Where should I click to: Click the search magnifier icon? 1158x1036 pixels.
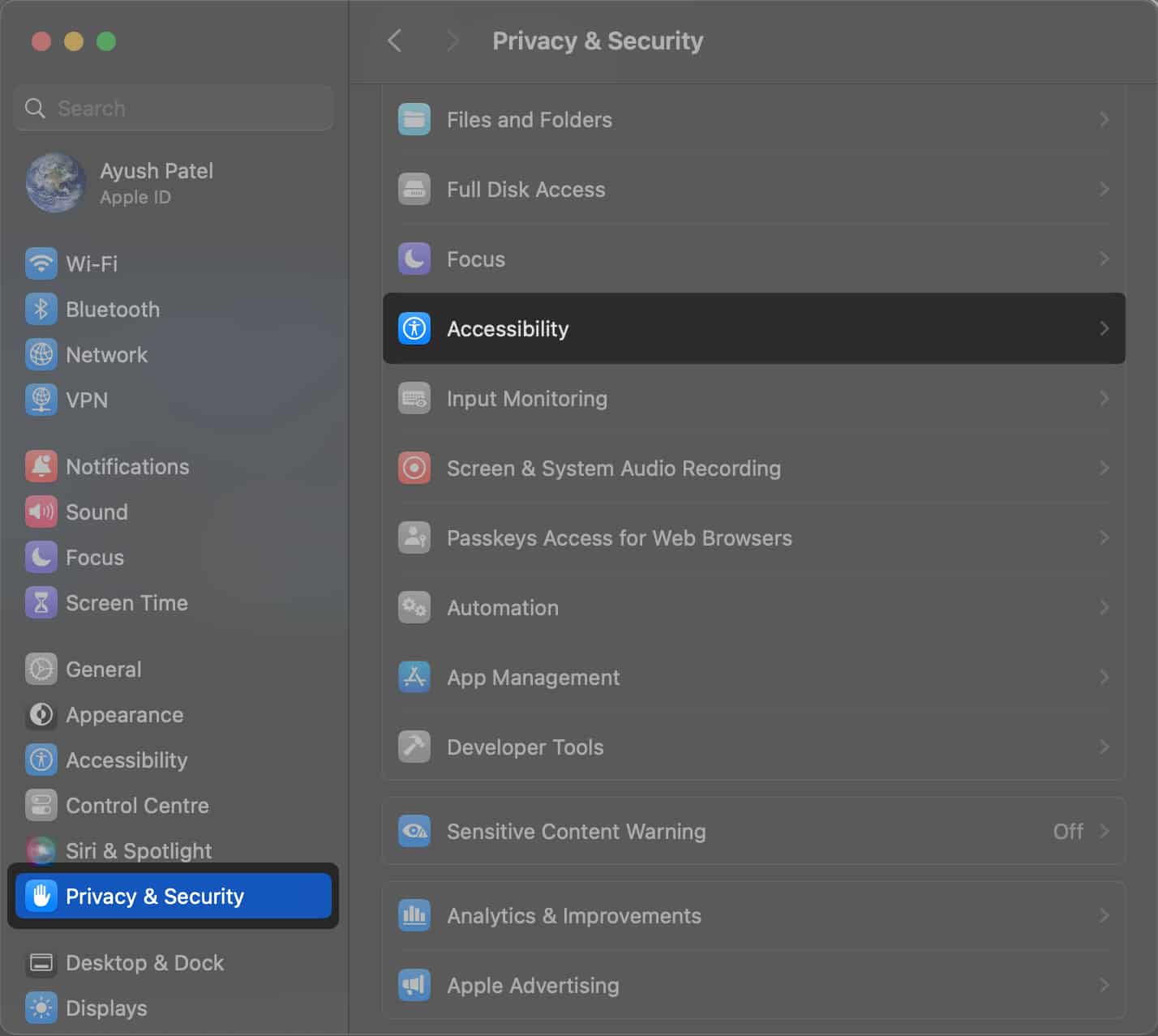[35, 108]
